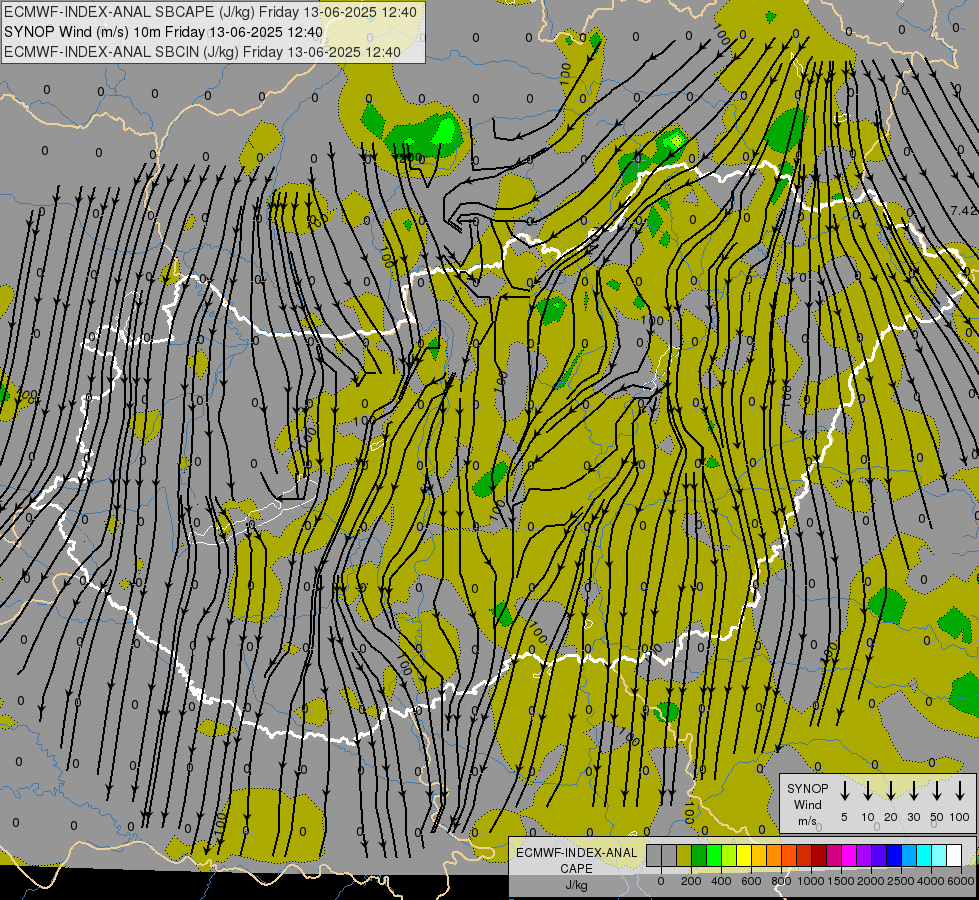The height and width of the screenshot is (900, 979).
Task: Click the 400 tick label in CAPE legend
Action: click(x=721, y=881)
